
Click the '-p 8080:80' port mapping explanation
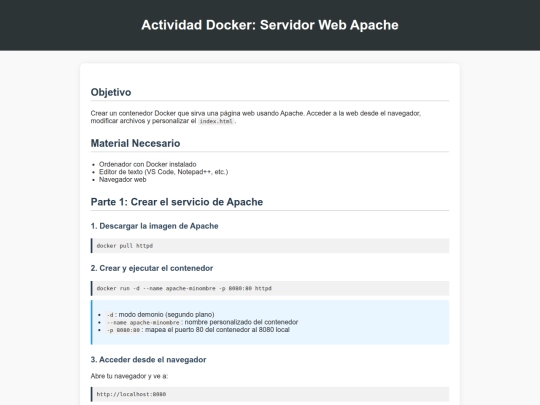(197, 330)
